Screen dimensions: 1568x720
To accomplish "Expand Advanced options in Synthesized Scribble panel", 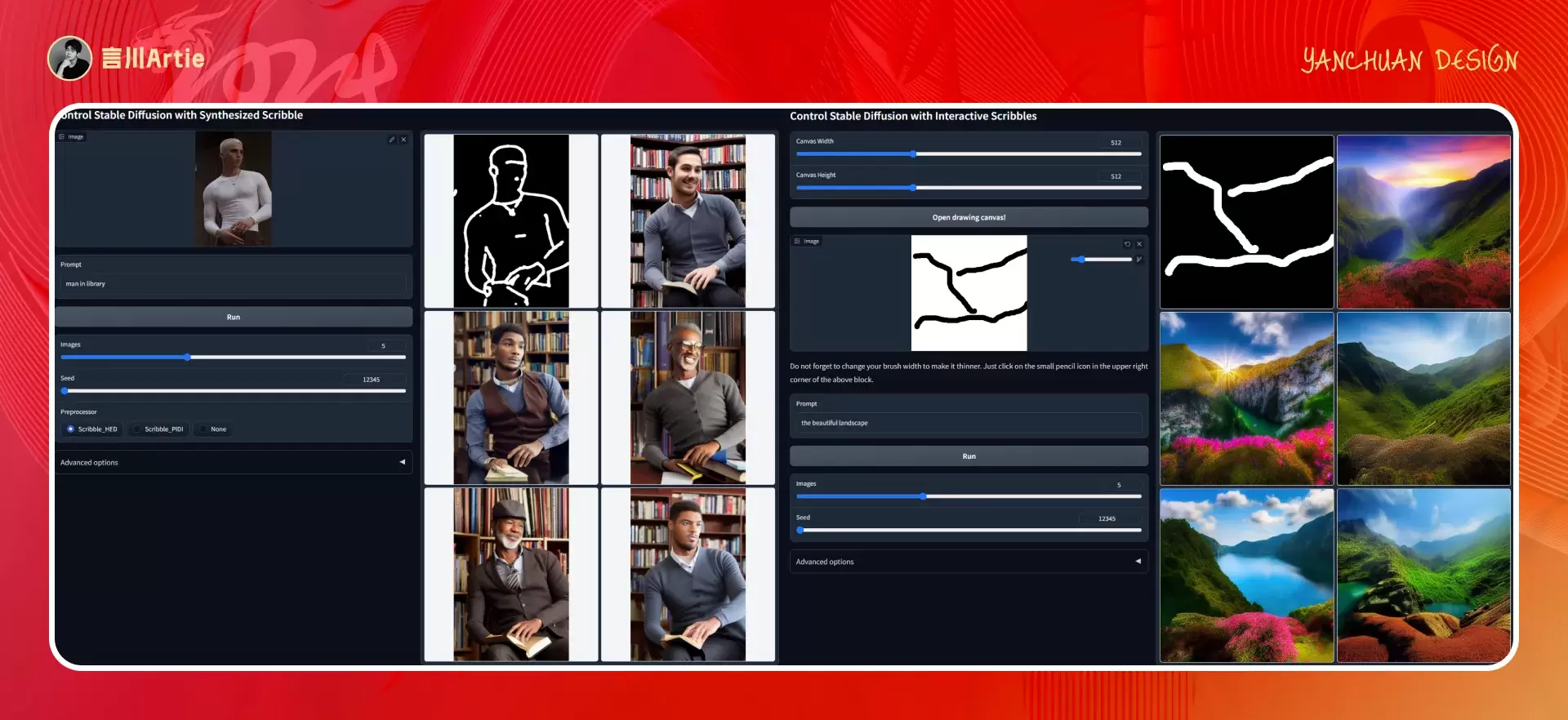I will pos(234,462).
